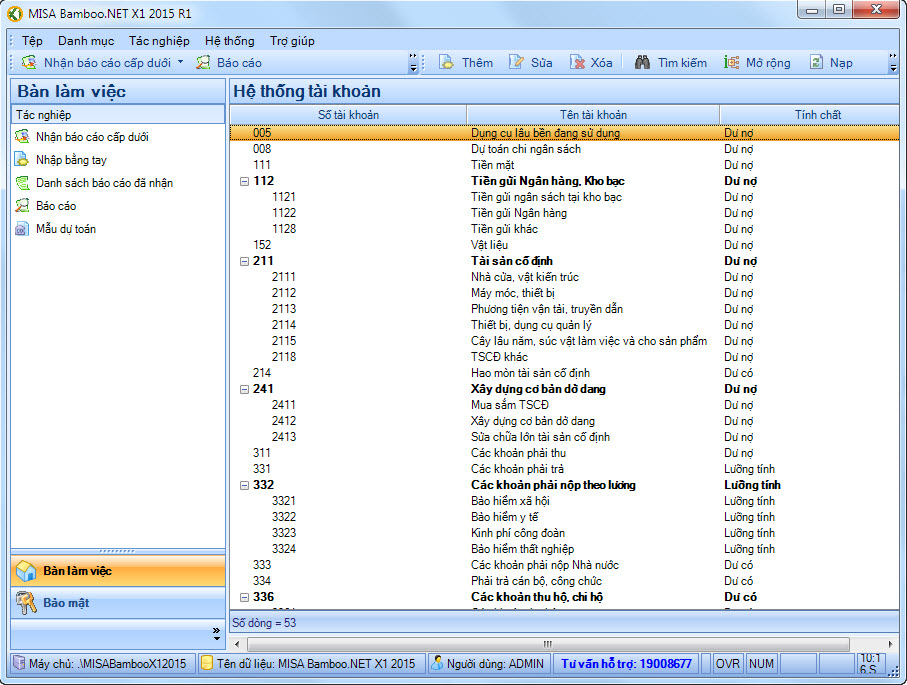Image resolution: width=907 pixels, height=685 pixels.
Task: Click the Danh sách báo cáo đã nhận icon
Action: [x=22, y=182]
